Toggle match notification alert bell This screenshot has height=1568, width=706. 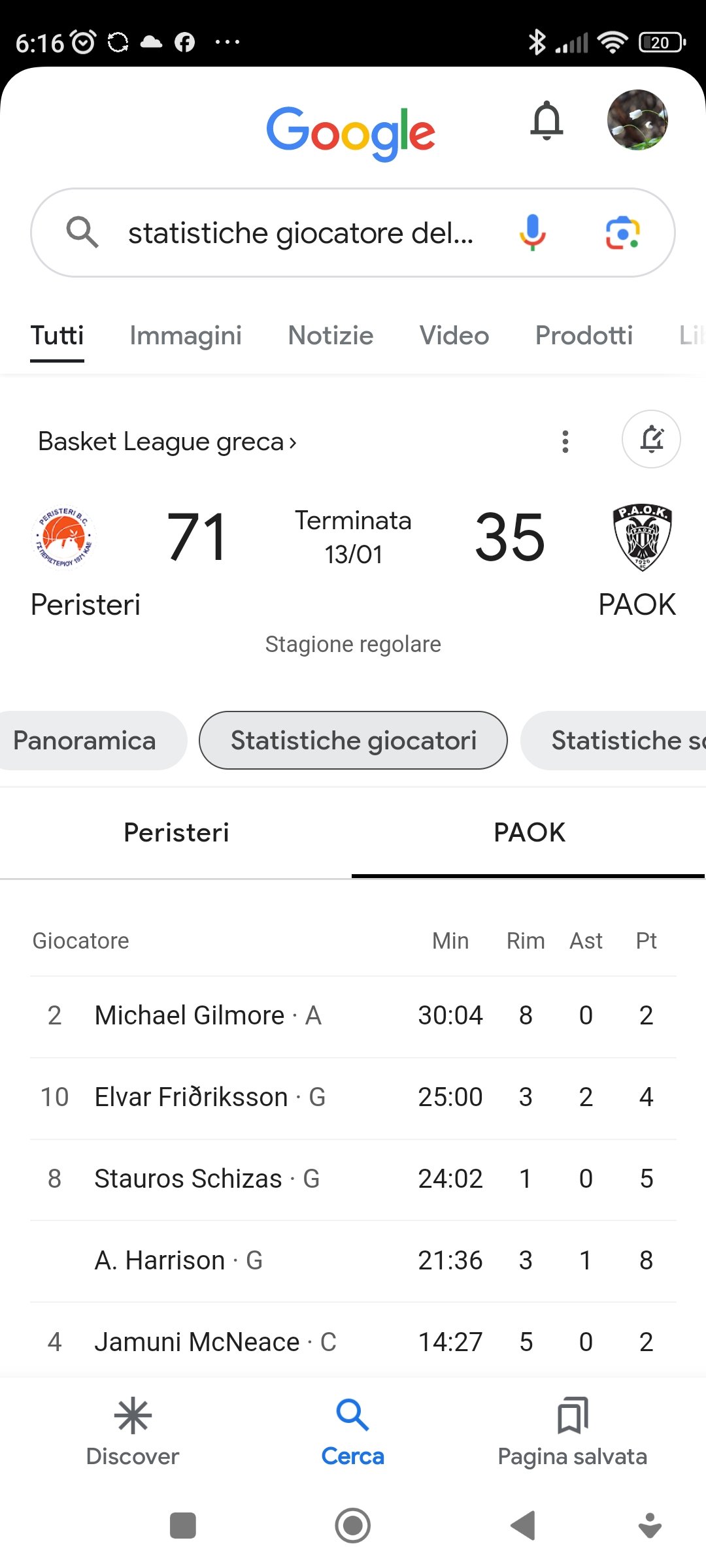point(651,439)
